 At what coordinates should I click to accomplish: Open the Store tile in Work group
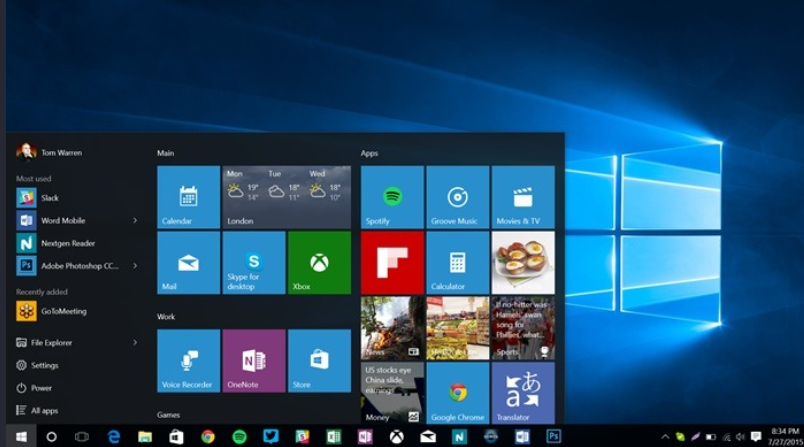click(x=319, y=361)
